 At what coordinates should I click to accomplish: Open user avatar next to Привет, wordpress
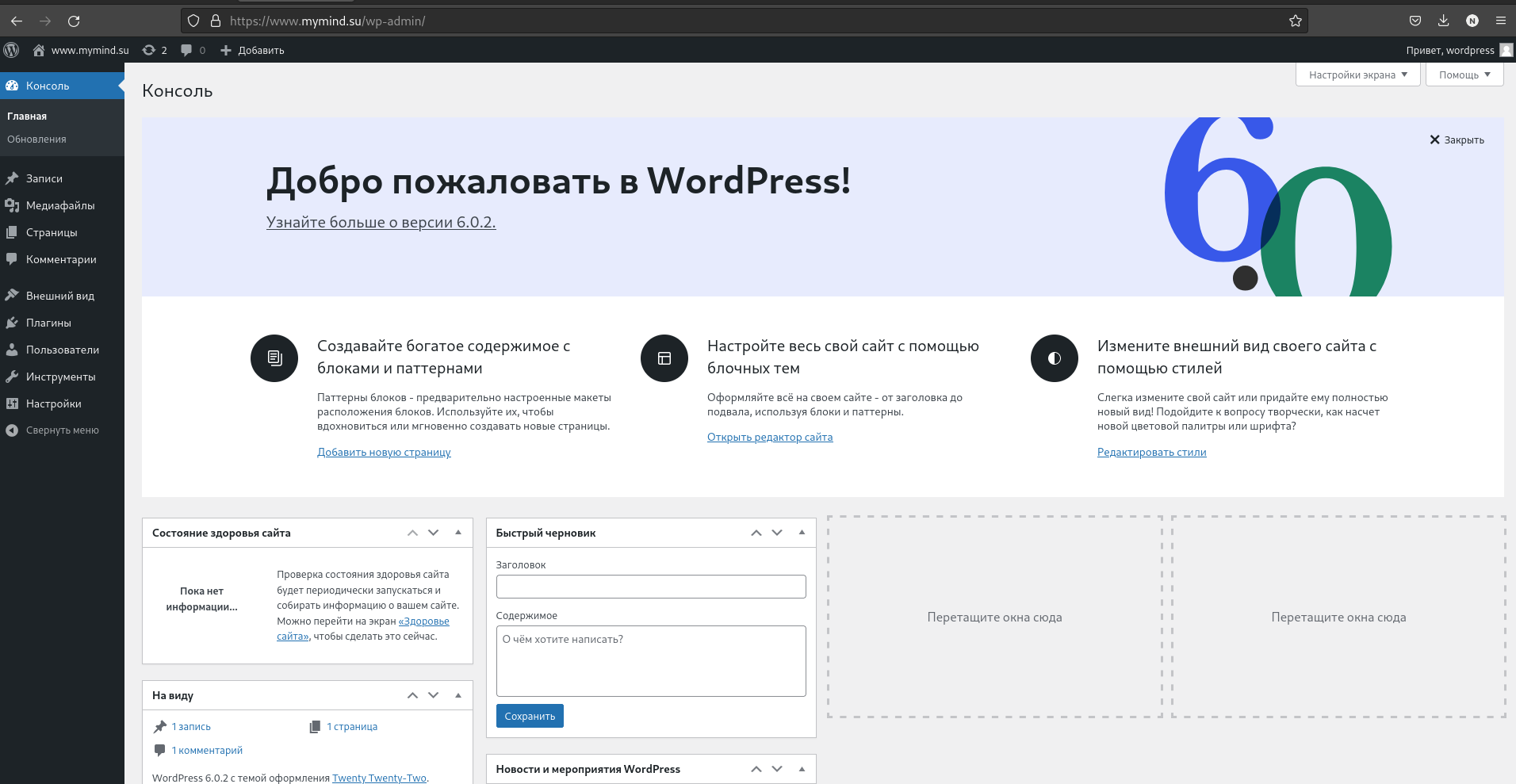1506,50
